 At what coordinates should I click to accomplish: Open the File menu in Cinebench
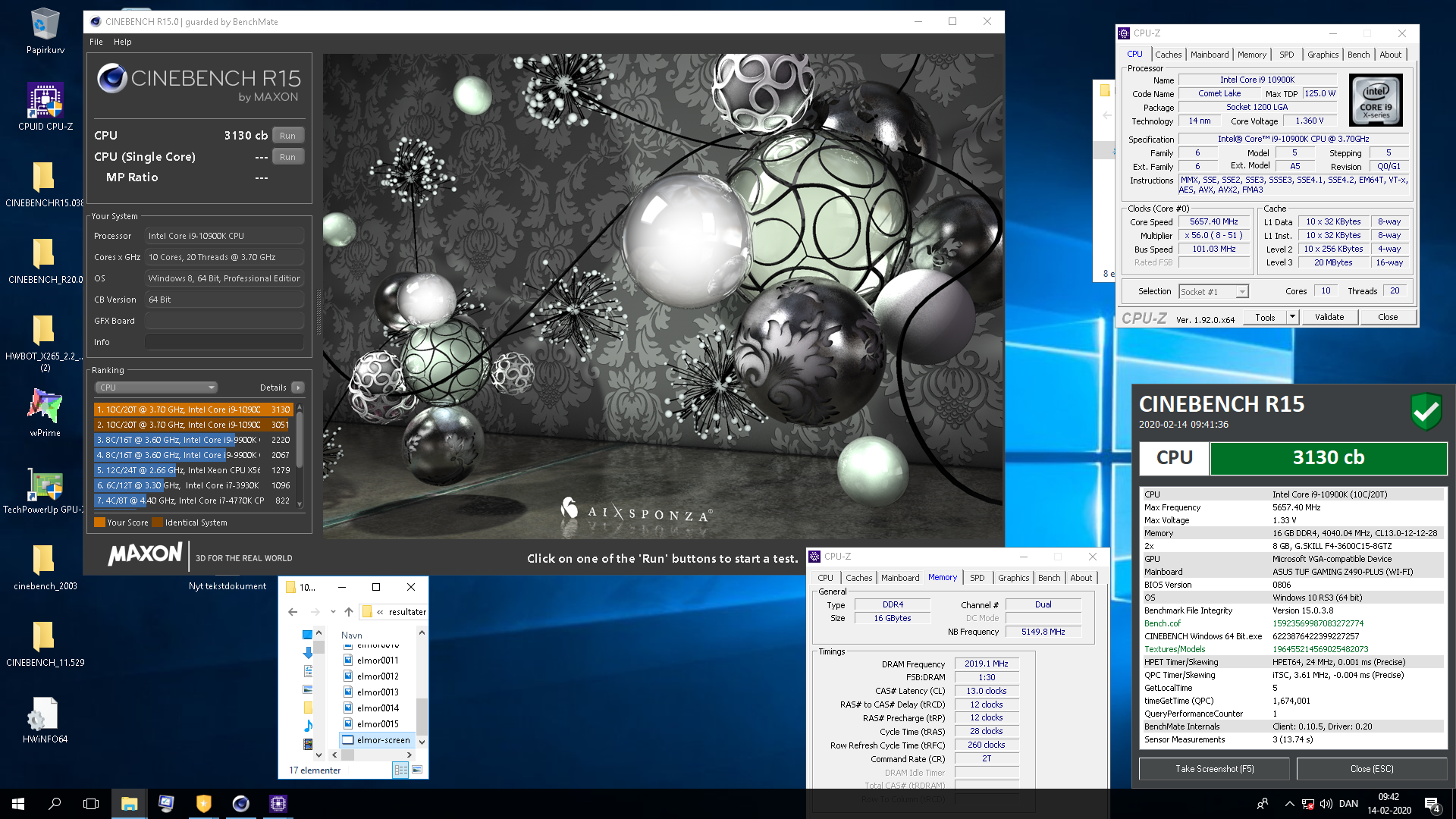(x=96, y=42)
